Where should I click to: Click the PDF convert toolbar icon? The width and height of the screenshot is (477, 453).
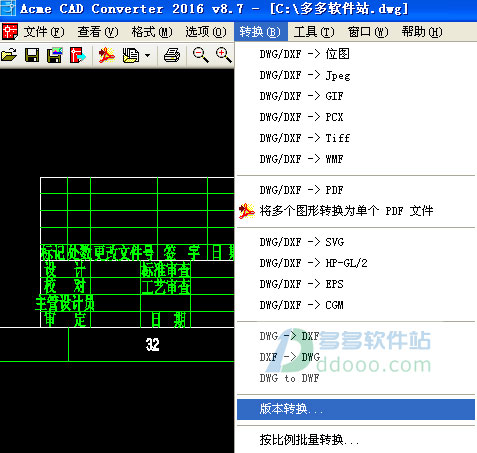[106, 55]
